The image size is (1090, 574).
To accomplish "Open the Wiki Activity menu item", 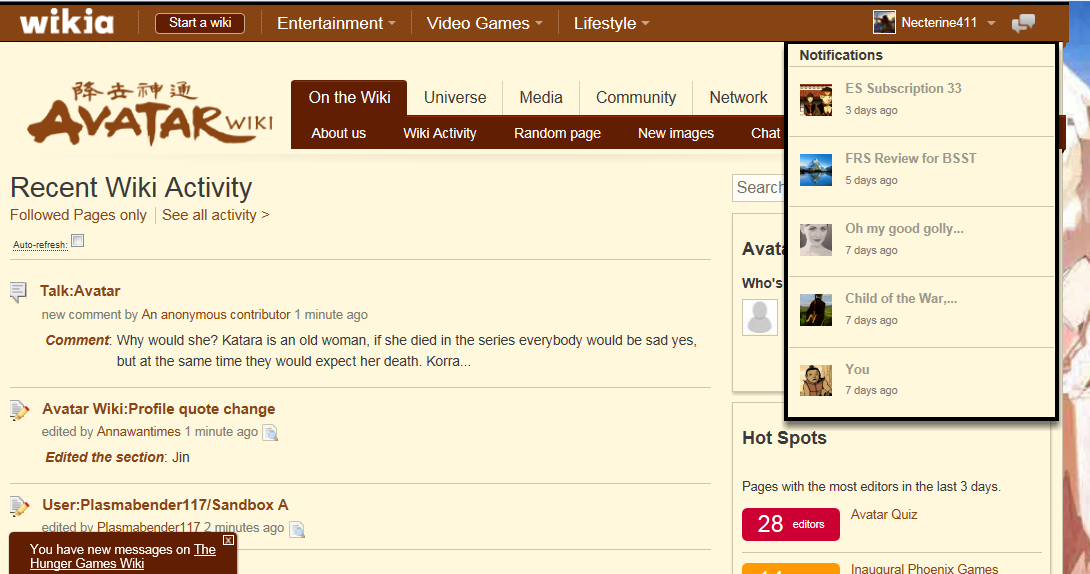I will click(439, 133).
